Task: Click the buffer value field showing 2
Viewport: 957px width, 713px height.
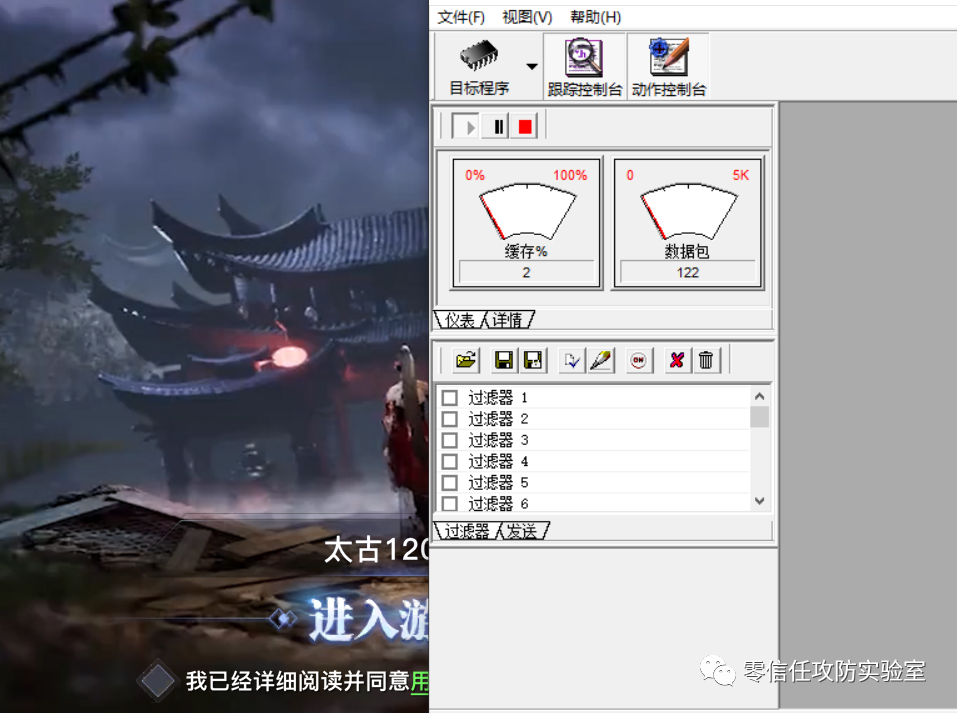Action: click(526, 272)
